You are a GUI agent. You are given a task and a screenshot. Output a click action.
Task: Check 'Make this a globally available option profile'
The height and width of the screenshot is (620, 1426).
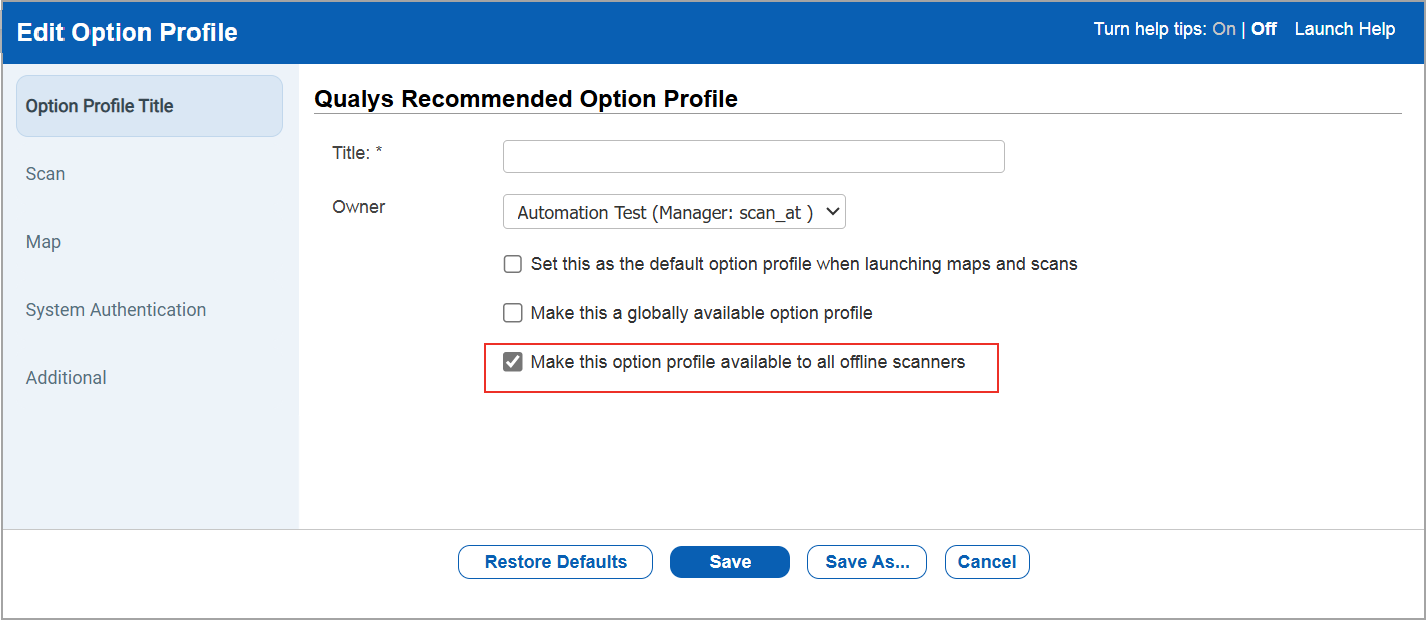[x=512, y=312]
